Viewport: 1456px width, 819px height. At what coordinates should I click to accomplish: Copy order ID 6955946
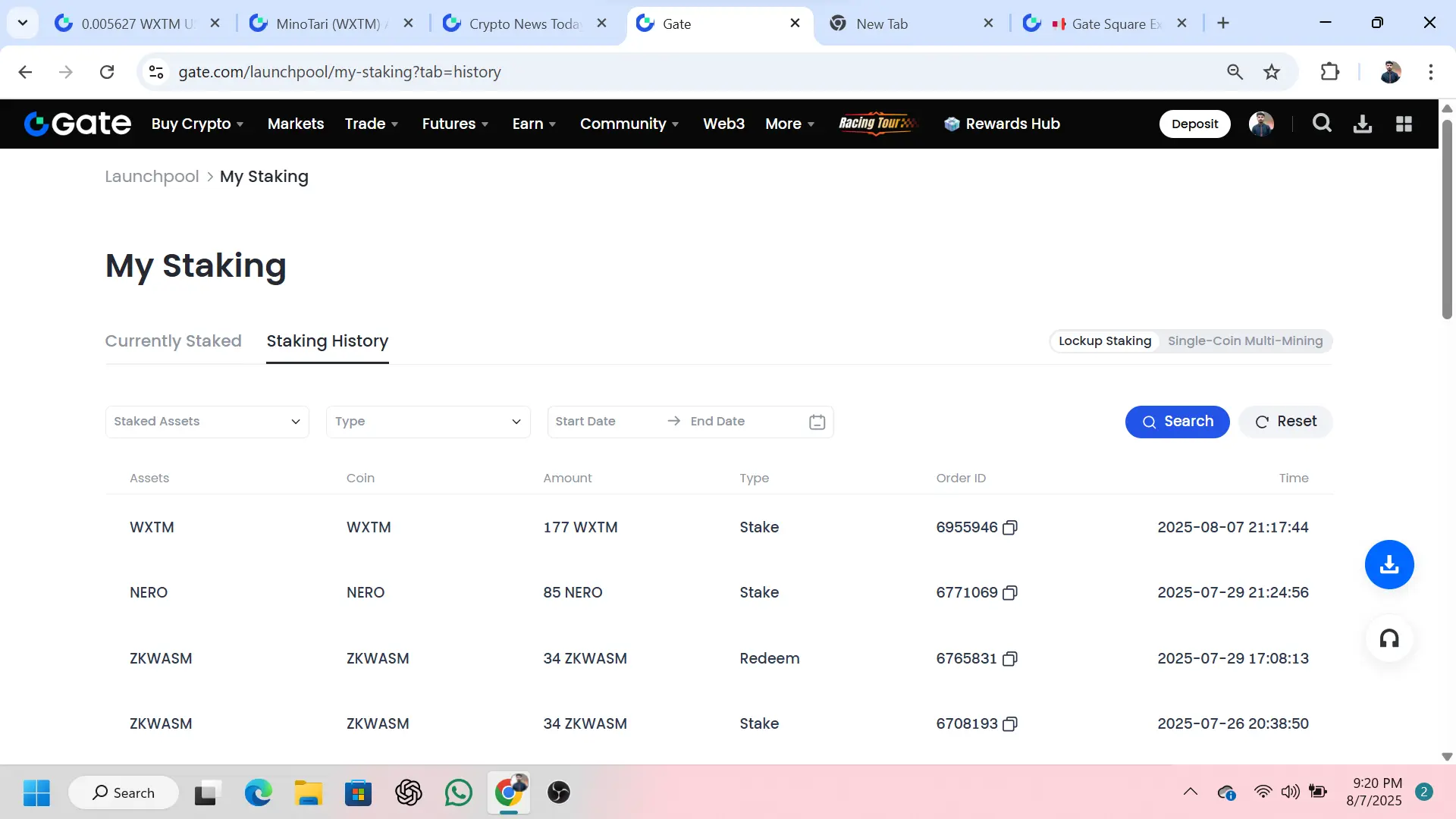[1009, 528]
